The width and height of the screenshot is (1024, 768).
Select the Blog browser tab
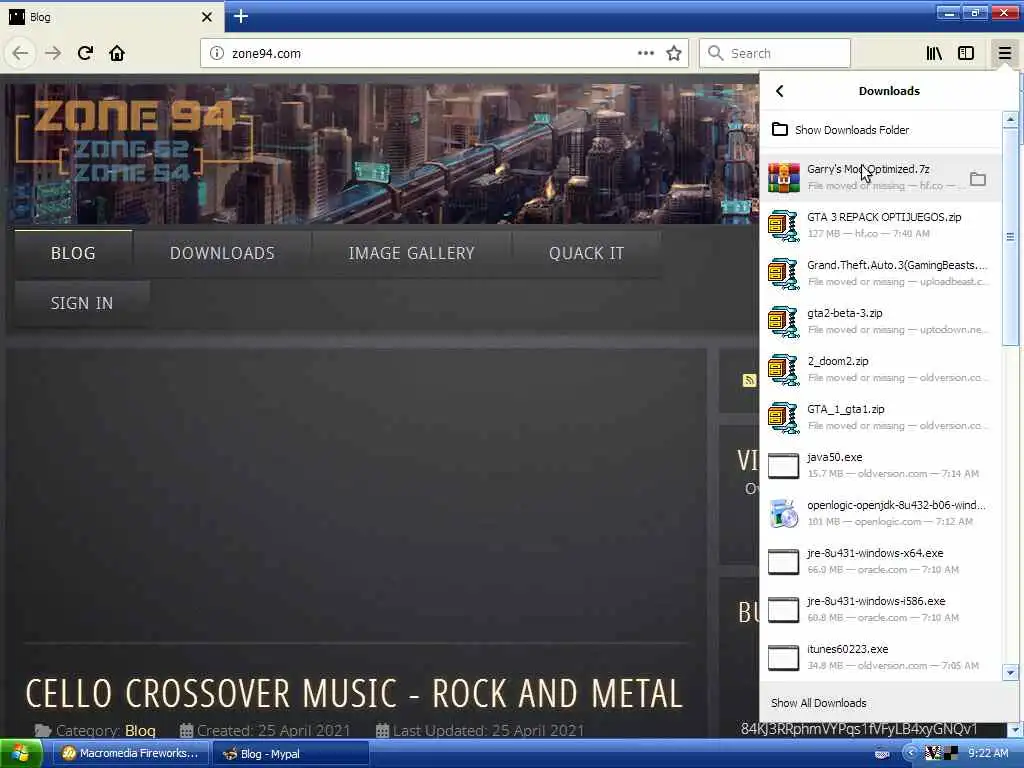click(111, 17)
